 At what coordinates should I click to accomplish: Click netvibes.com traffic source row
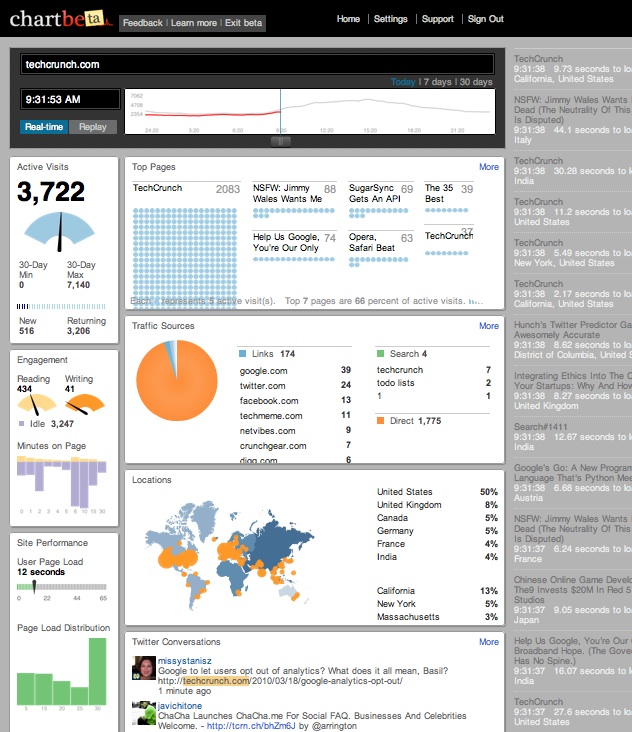pos(295,430)
